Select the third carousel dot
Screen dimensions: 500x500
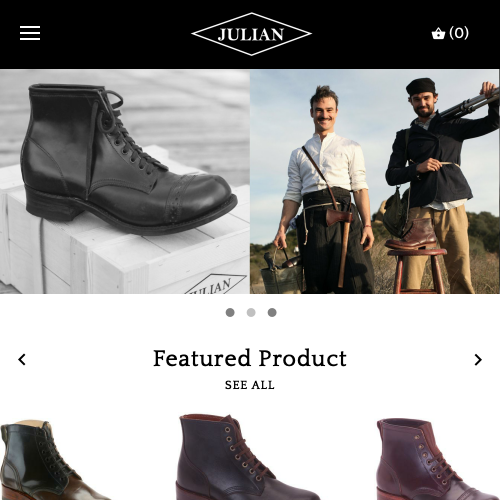coord(272,312)
